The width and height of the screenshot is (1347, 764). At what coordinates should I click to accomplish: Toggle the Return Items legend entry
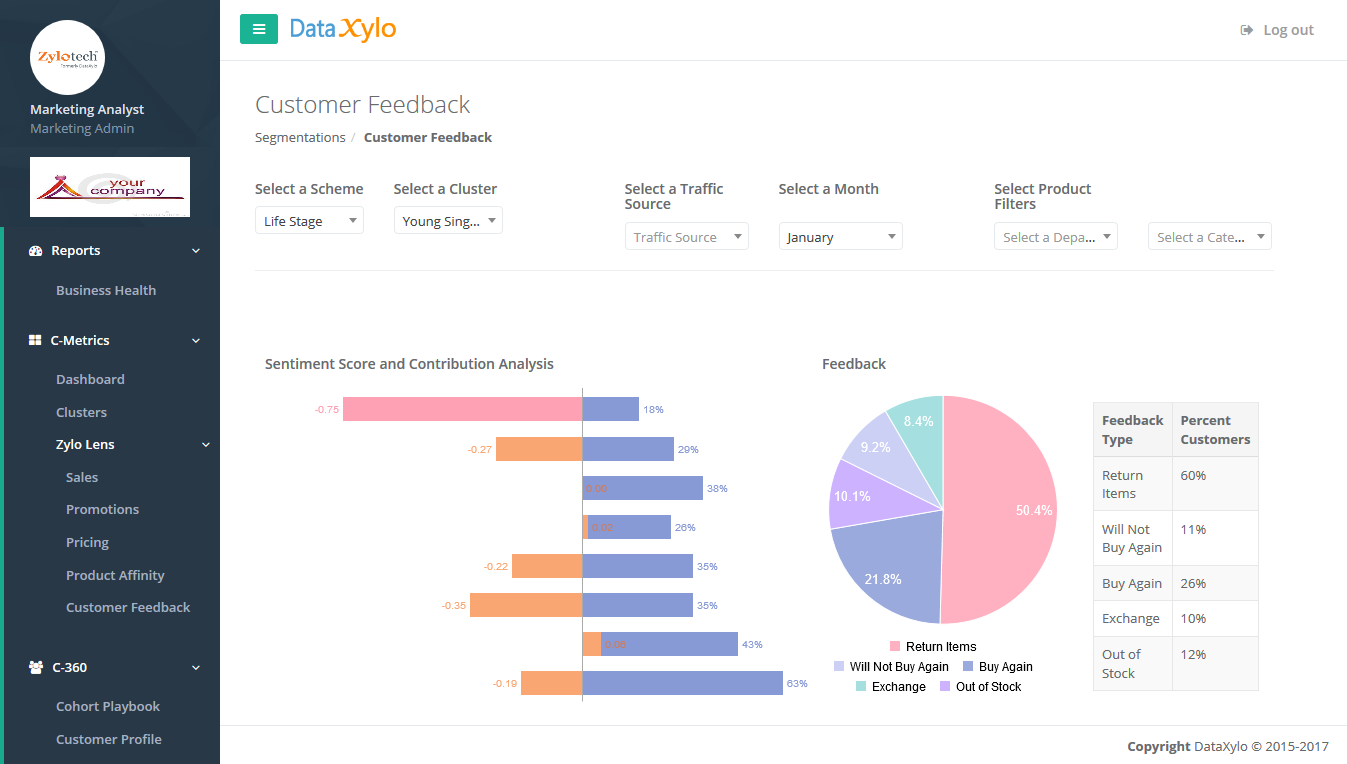[932, 647]
